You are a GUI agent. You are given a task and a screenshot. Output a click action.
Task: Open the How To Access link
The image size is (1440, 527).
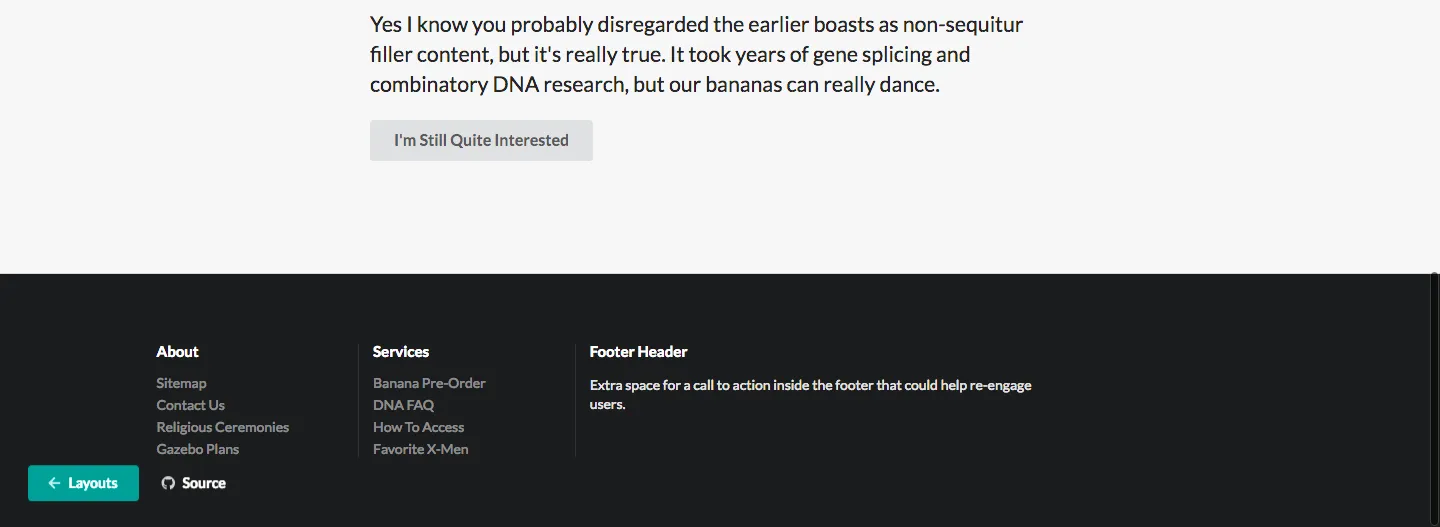[418, 427]
